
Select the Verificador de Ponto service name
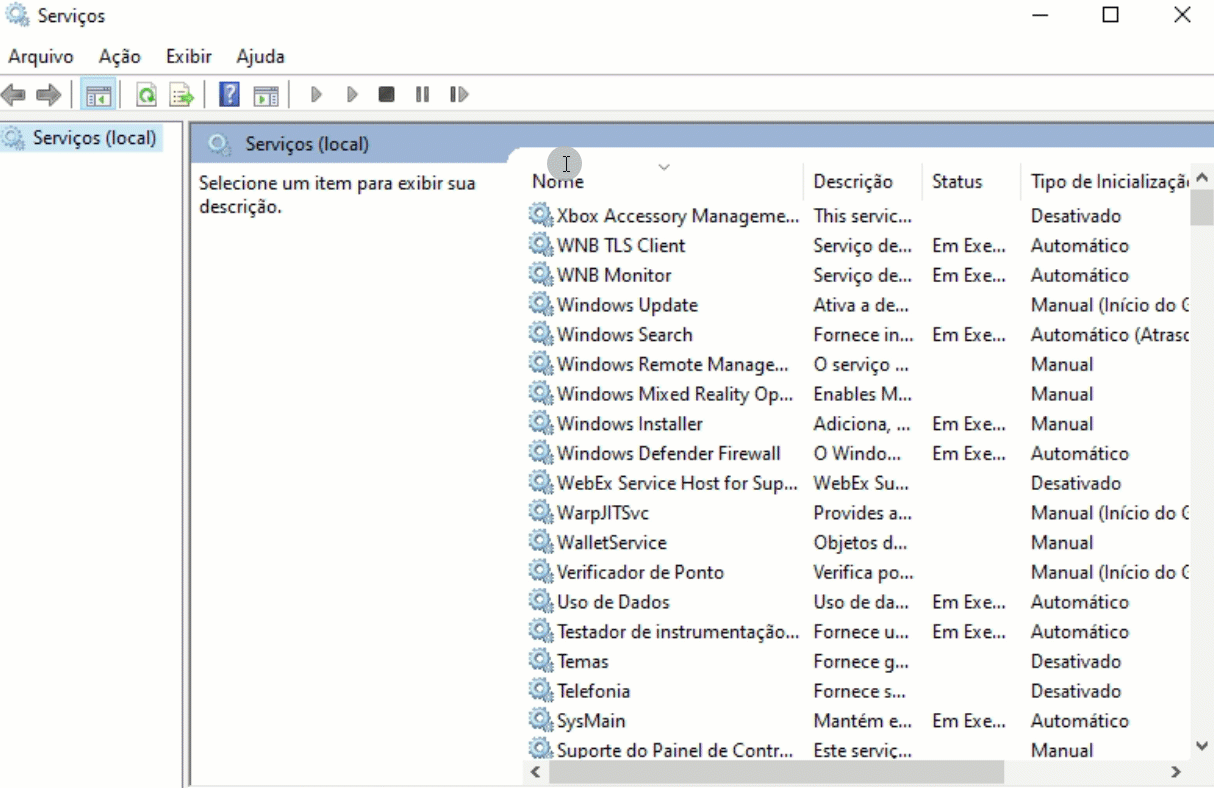[x=640, y=572]
